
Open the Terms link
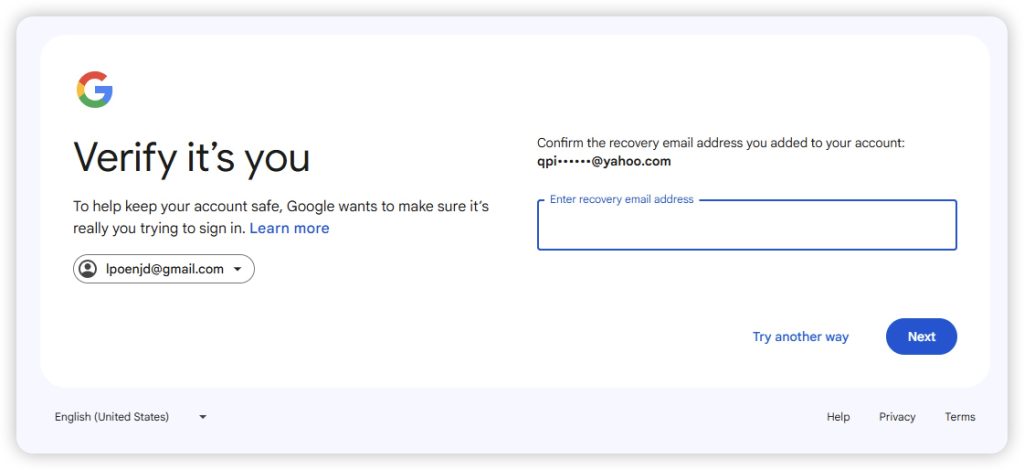pos(960,417)
